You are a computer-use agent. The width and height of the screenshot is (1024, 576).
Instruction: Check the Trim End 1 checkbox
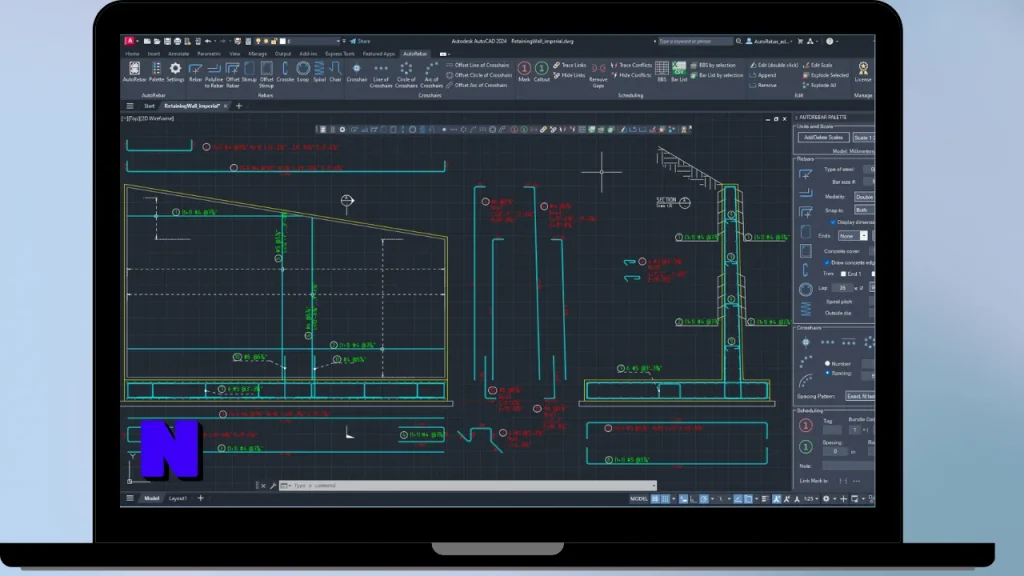point(843,274)
